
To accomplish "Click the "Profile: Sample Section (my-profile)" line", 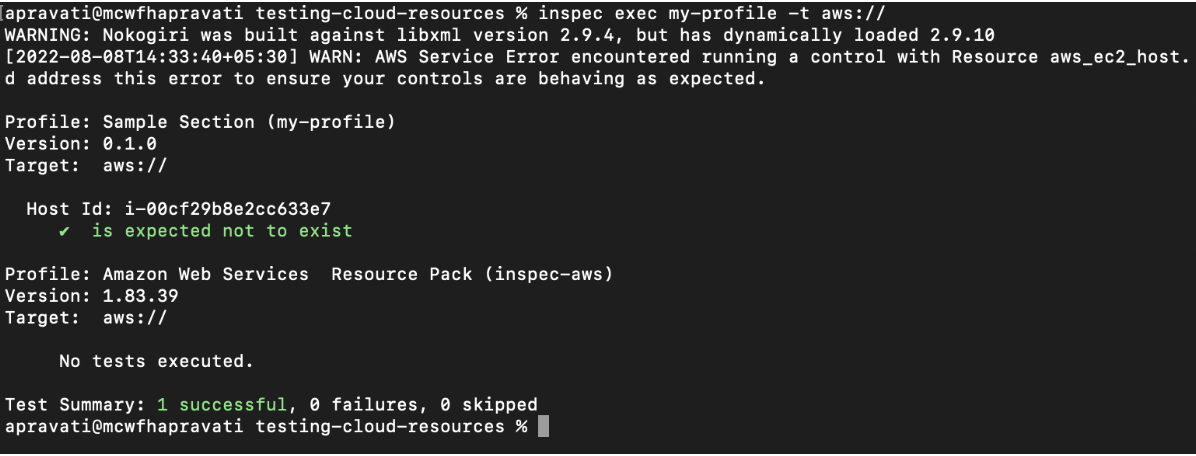I will 201,122.
